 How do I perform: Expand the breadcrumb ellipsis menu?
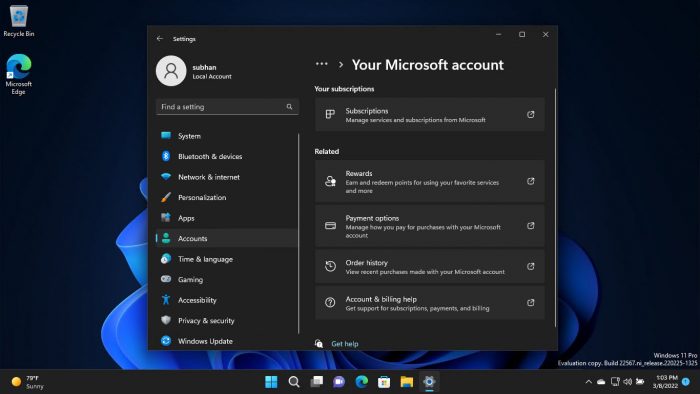321,64
